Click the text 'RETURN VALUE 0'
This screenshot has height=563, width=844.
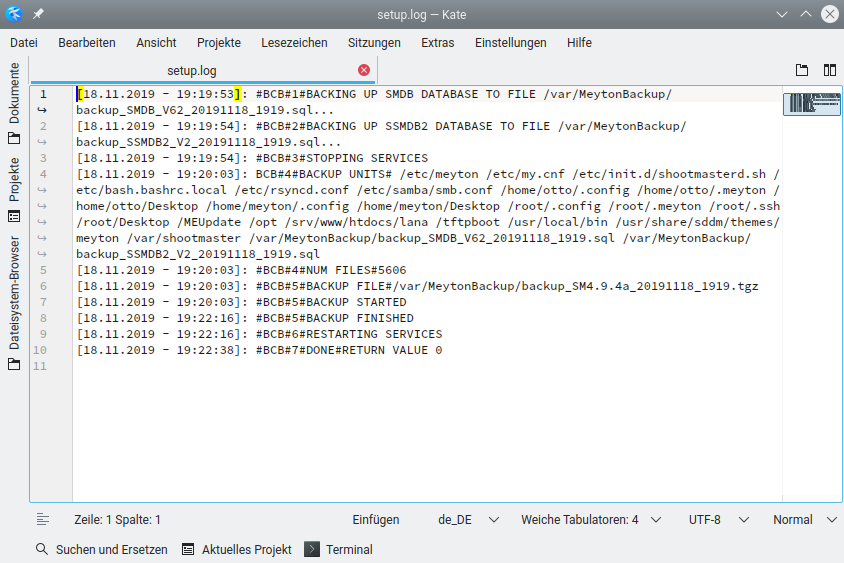tap(392, 350)
